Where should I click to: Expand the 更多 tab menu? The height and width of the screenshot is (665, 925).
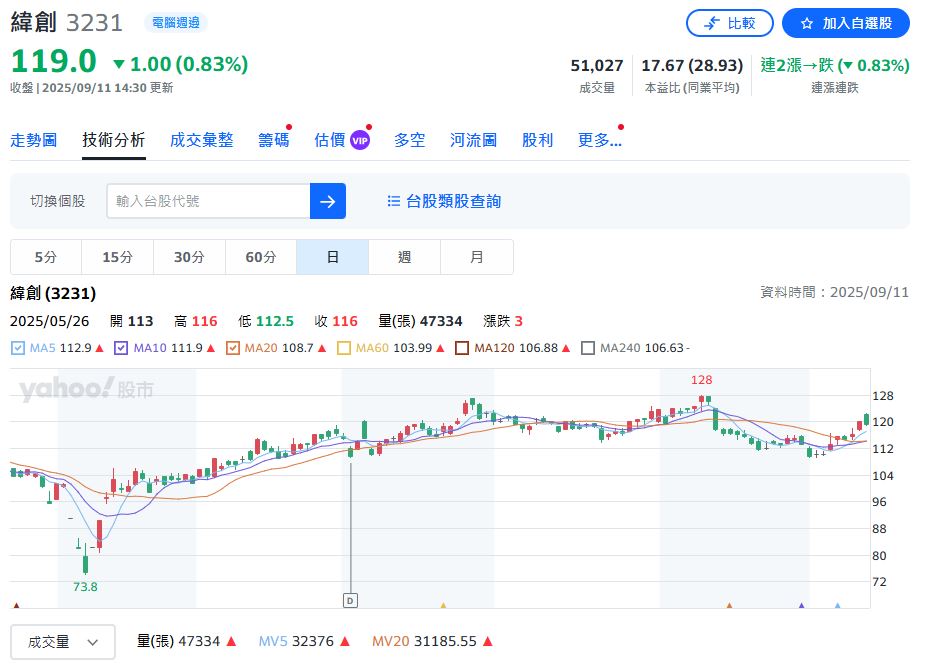[599, 140]
